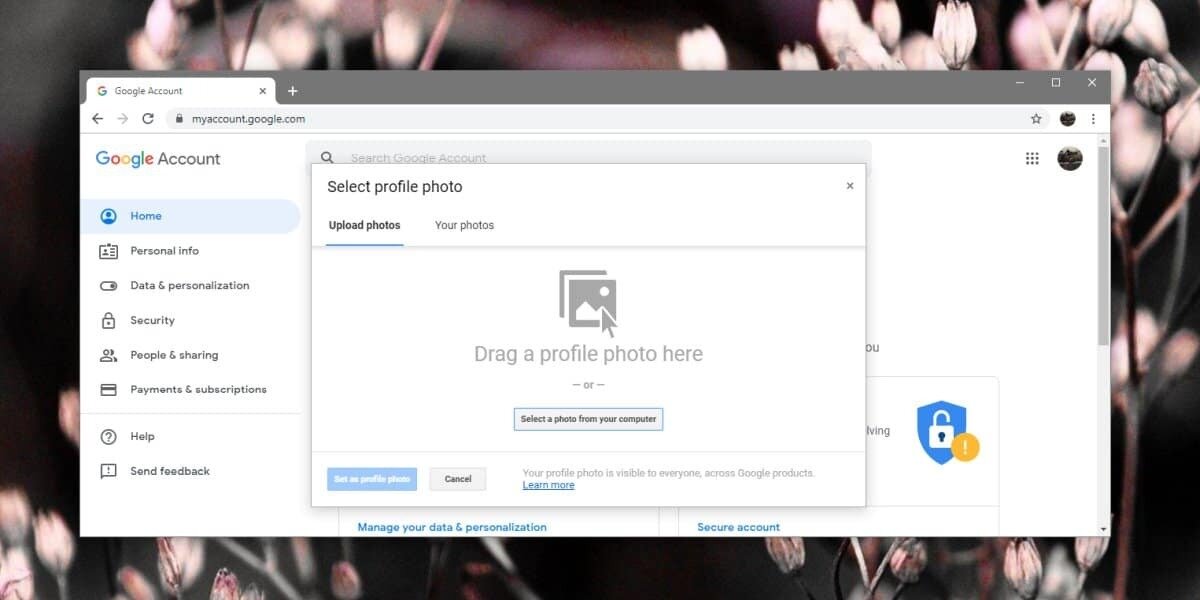The image size is (1200, 600).
Task: Switch to the Your photos tab
Action: point(464,225)
